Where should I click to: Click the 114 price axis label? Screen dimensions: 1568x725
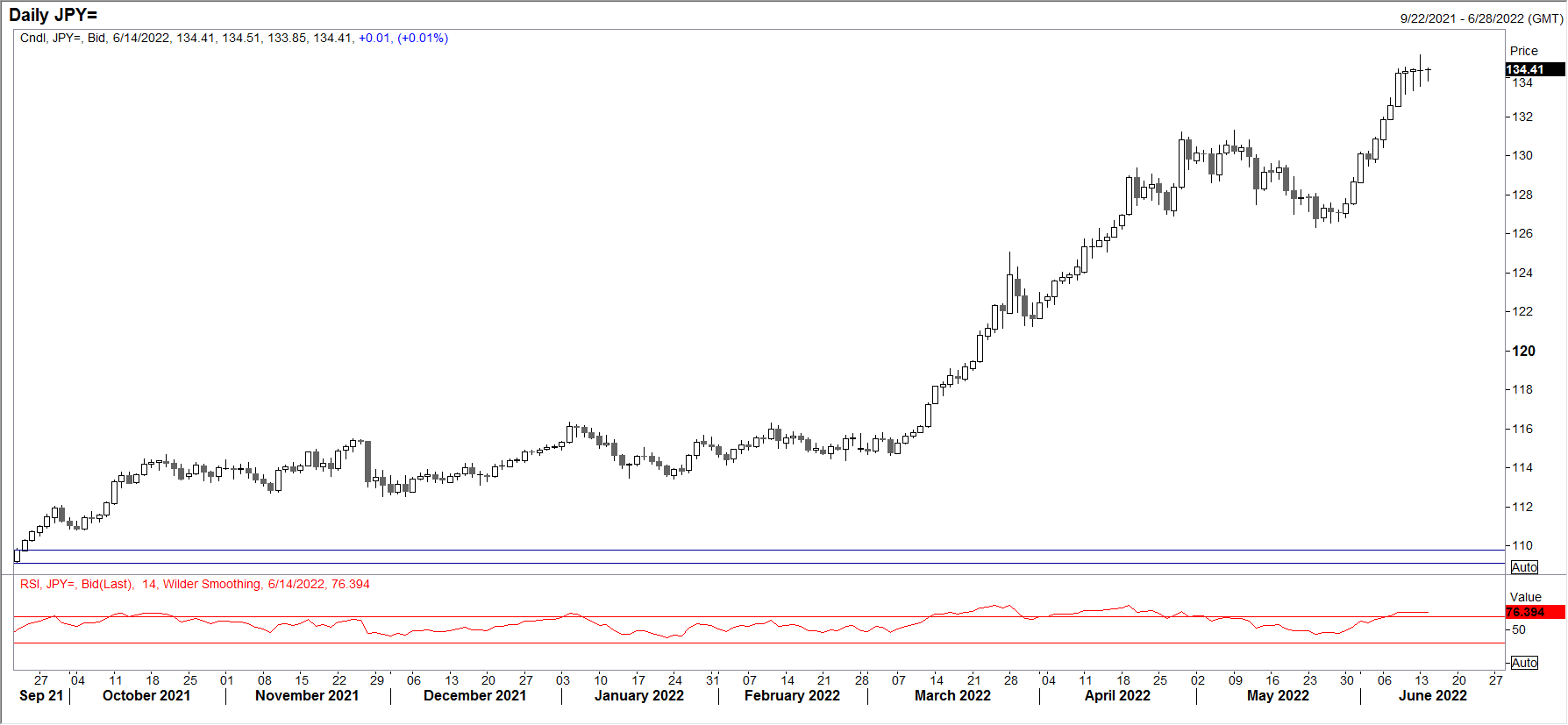click(1522, 467)
